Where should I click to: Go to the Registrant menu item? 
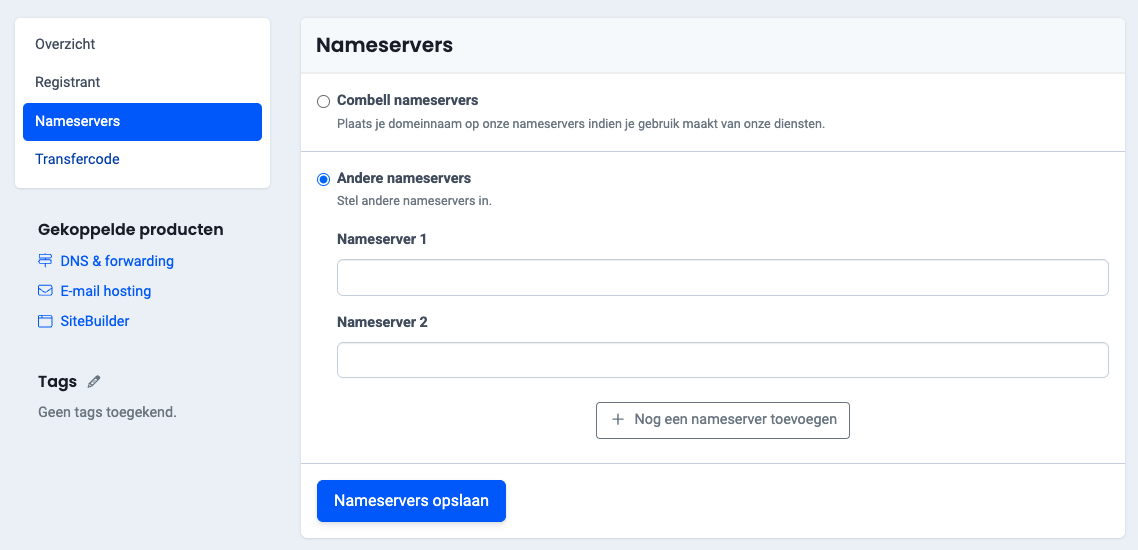coord(68,82)
